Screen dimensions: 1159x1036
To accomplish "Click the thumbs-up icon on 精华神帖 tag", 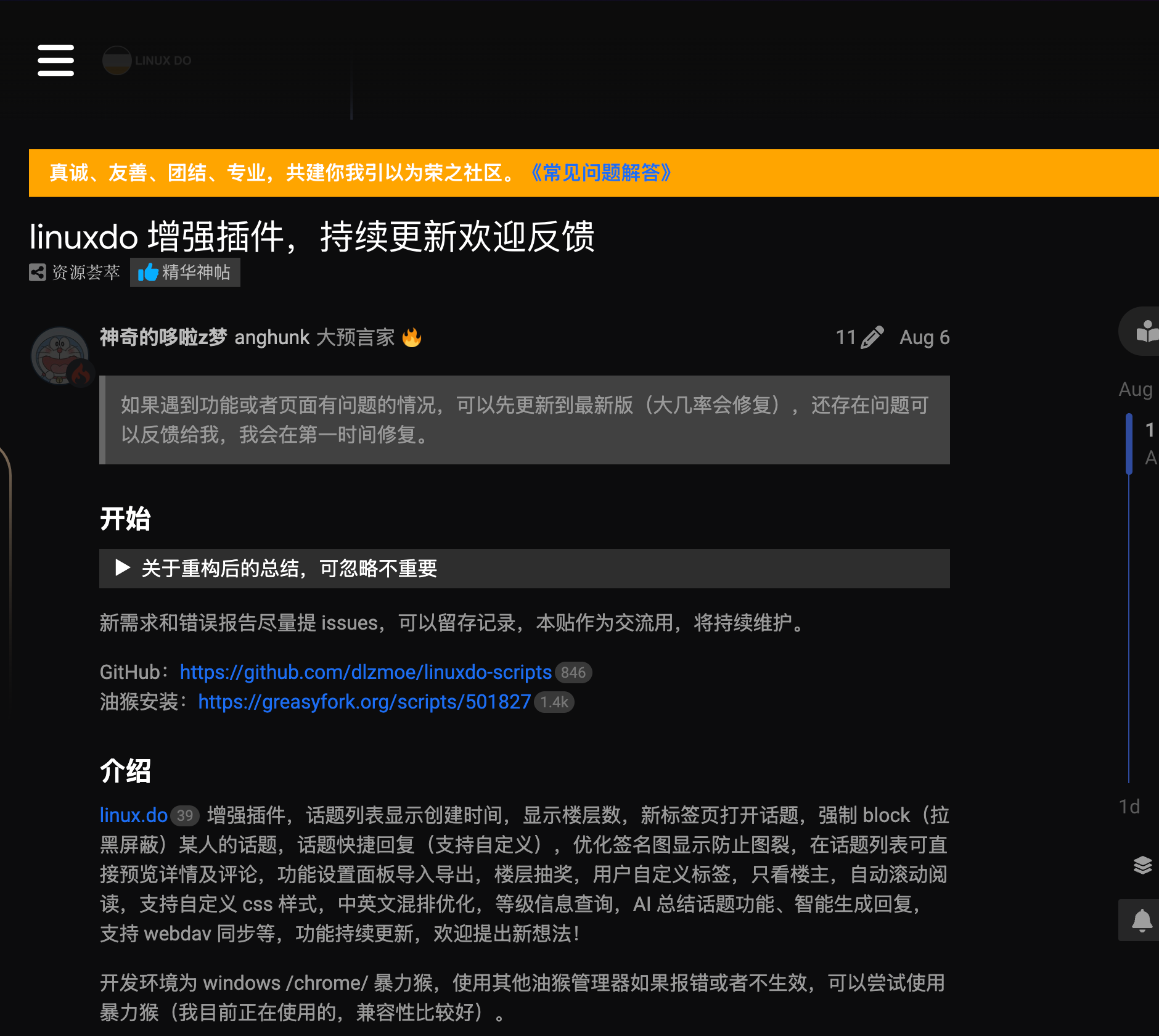I will click(x=148, y=272).
